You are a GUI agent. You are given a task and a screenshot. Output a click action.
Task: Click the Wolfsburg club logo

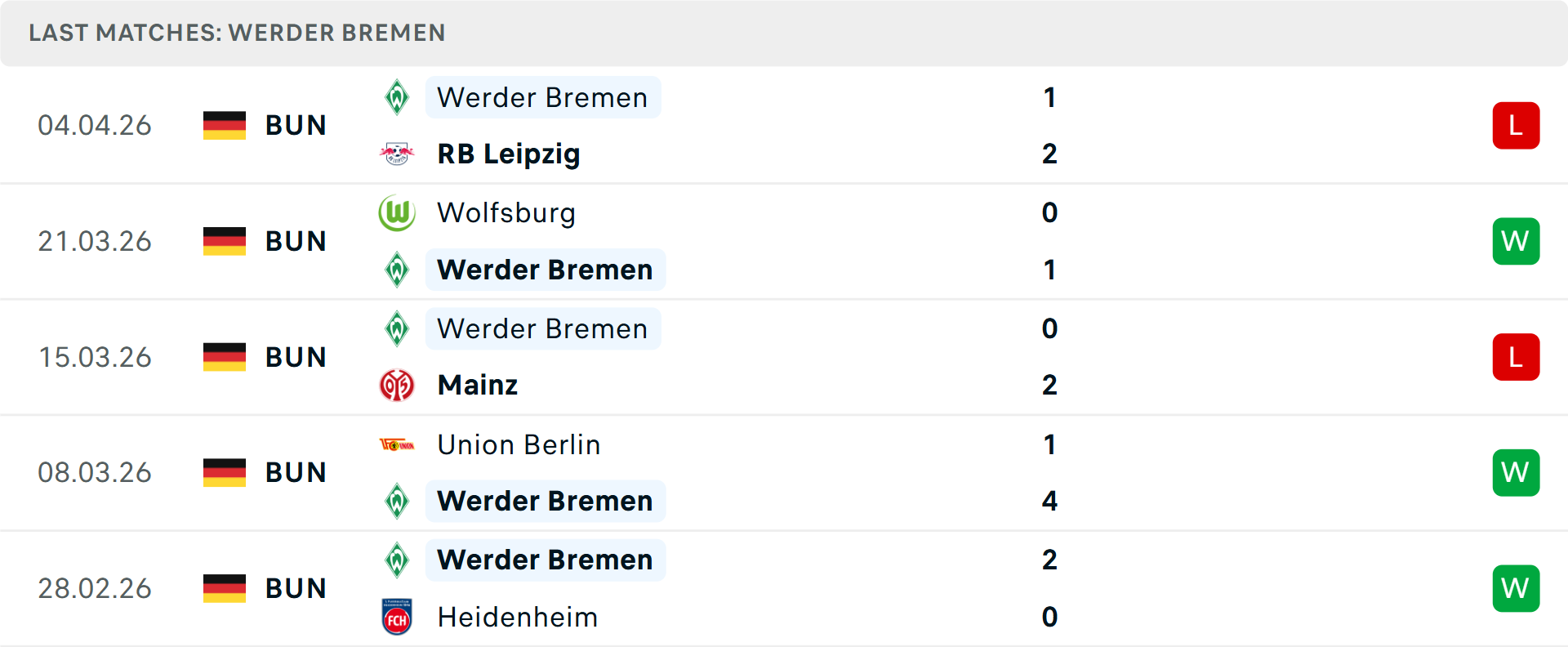click(398, 212)
